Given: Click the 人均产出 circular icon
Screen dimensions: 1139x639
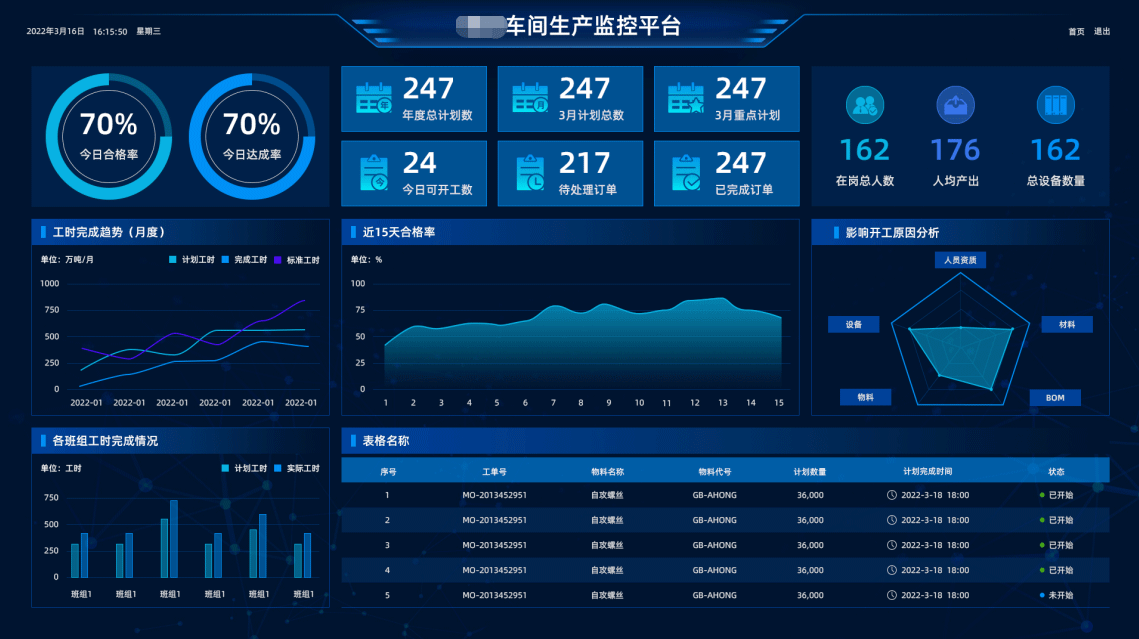Looking at the screenshot, I should coord(955,105).
